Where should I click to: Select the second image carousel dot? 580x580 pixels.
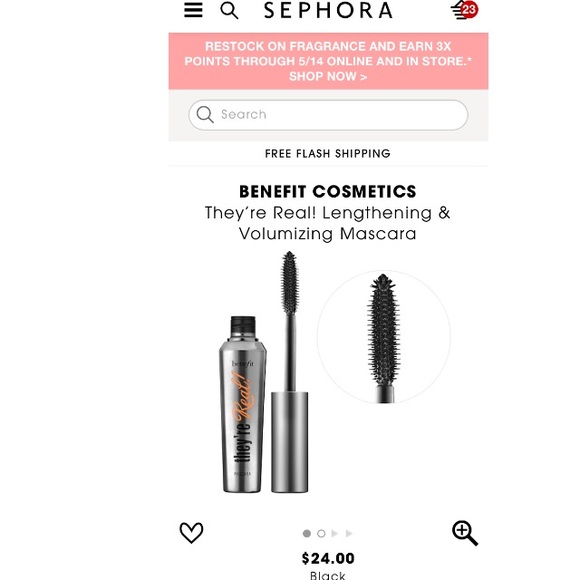(x=321, y=533)
